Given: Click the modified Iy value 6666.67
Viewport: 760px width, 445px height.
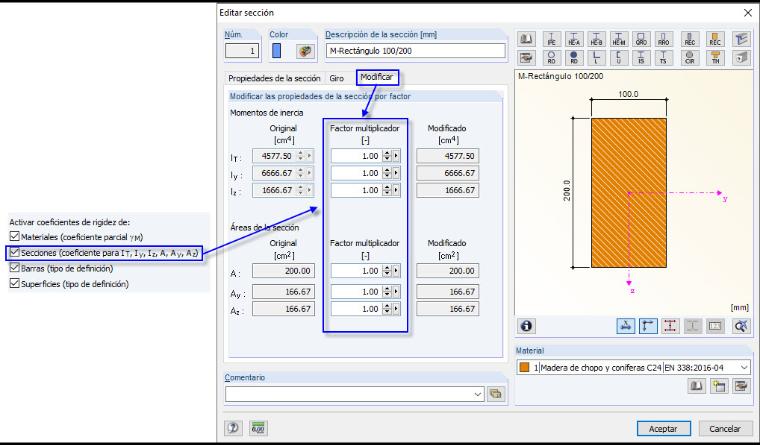Looking at the screenshot, I should click(447, 173).
